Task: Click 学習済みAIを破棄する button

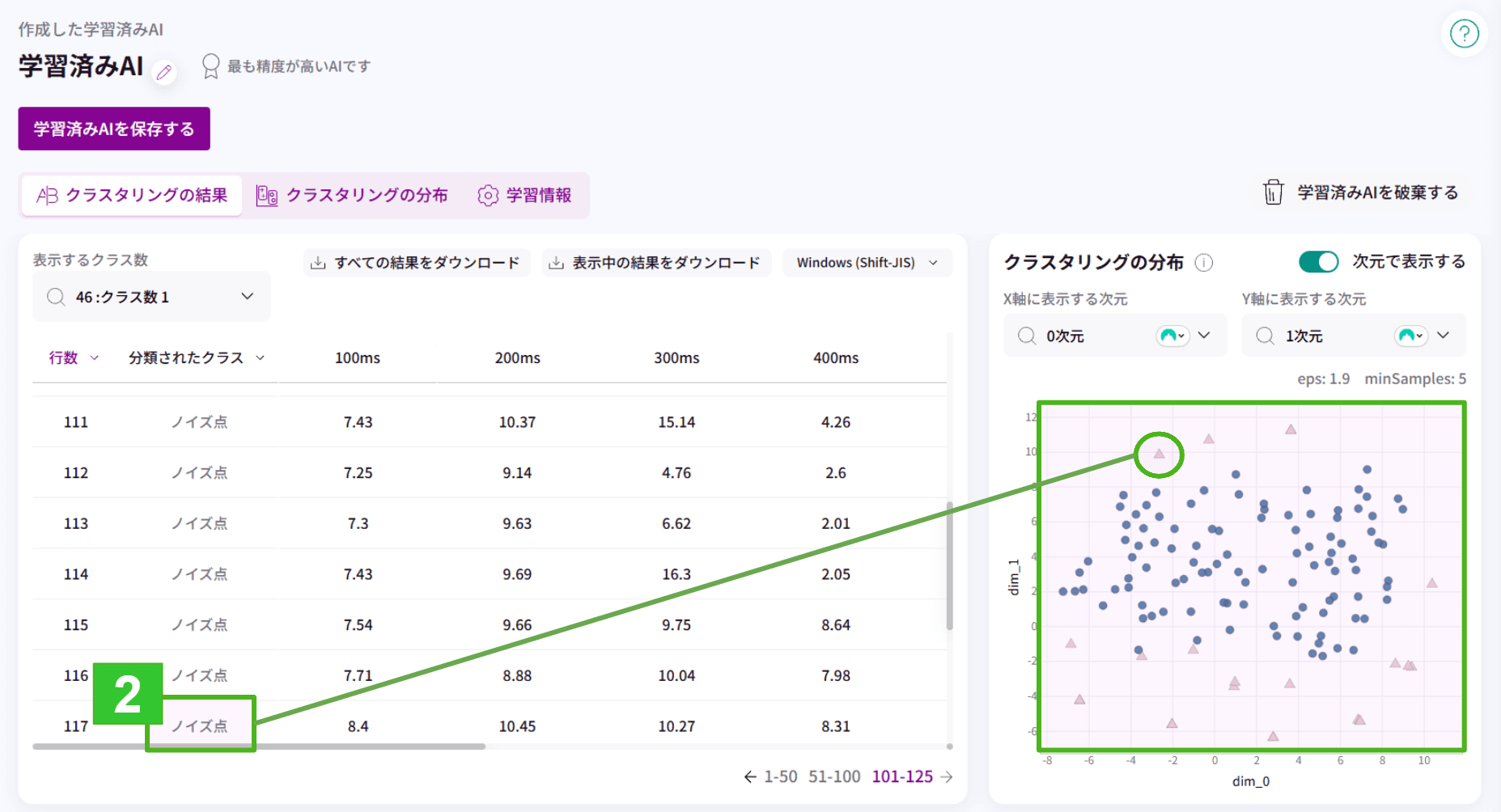Action: pos(1361,192)
